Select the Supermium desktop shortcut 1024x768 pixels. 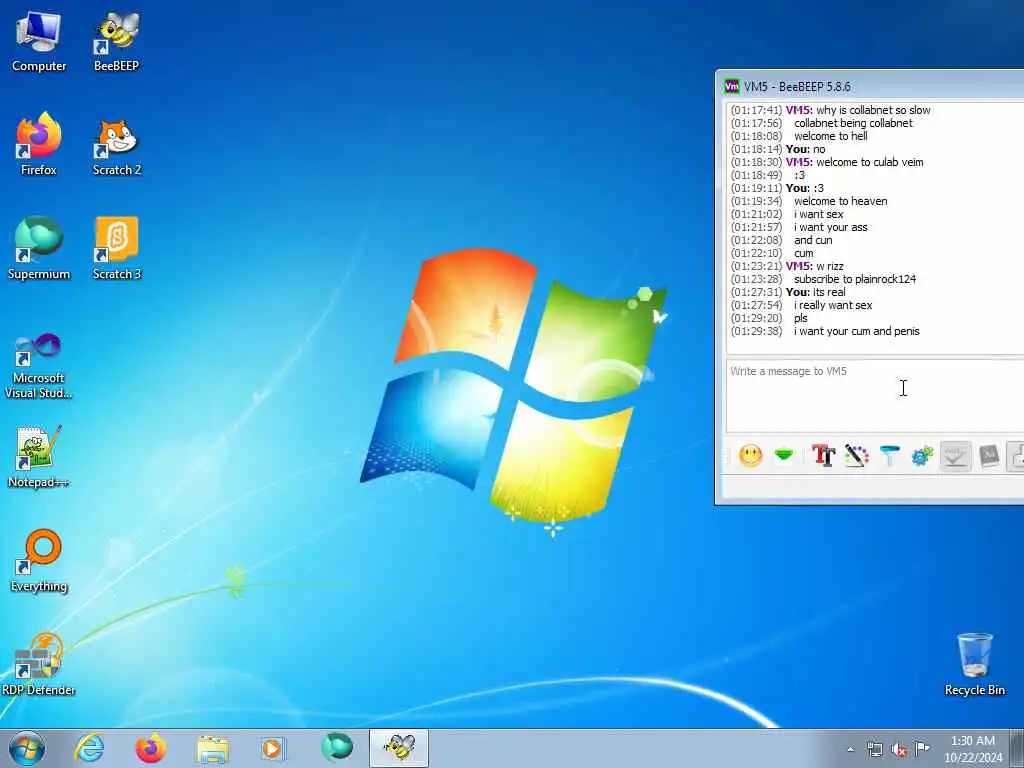tap(39, 248)
